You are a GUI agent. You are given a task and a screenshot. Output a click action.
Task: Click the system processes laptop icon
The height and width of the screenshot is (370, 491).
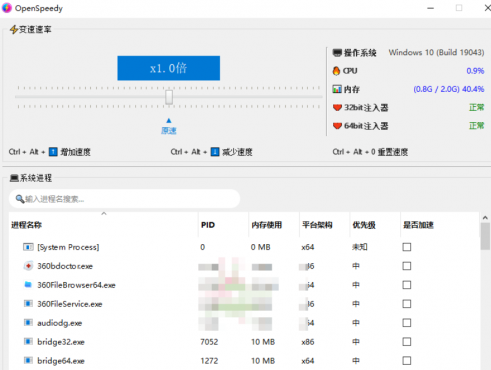click(x=14, y=178)
